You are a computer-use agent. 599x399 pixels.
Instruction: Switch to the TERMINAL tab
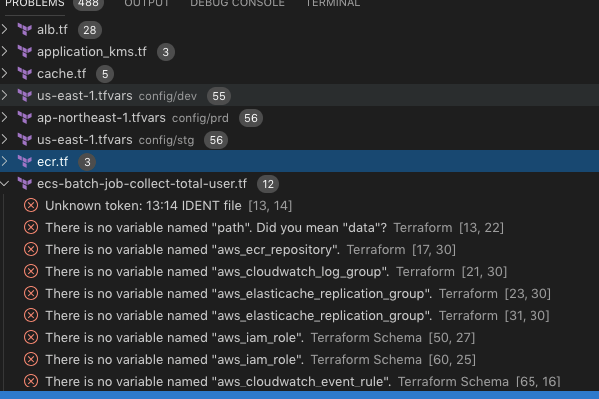click(333, 3)
